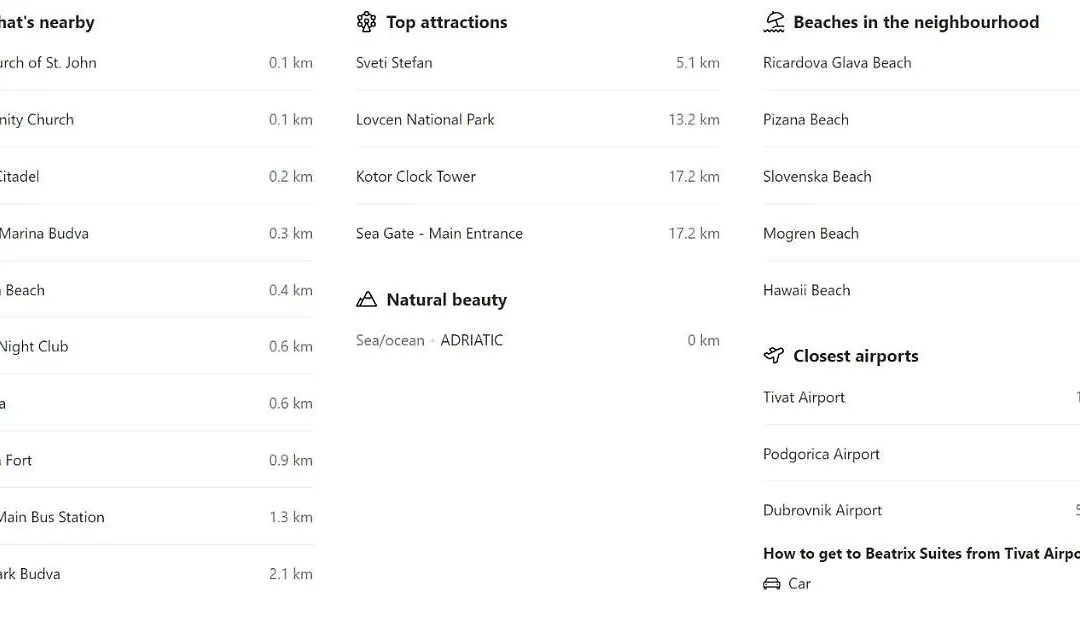This screenshot has height=621, width=1080.
Task: Click Dubrovnik Airport
Action: [822, 511]
